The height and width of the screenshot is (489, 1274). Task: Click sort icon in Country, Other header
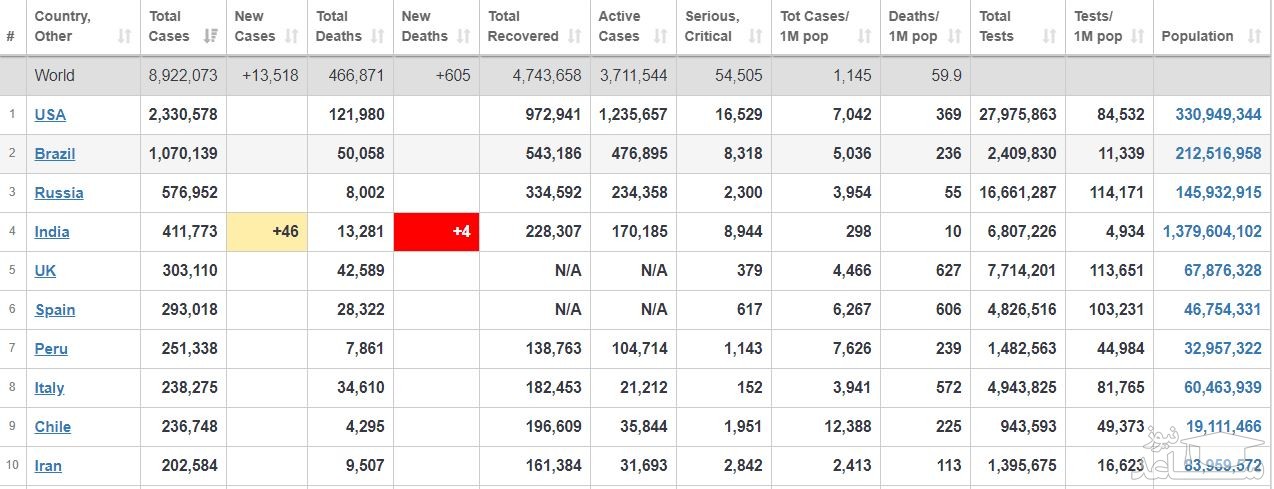124,36
